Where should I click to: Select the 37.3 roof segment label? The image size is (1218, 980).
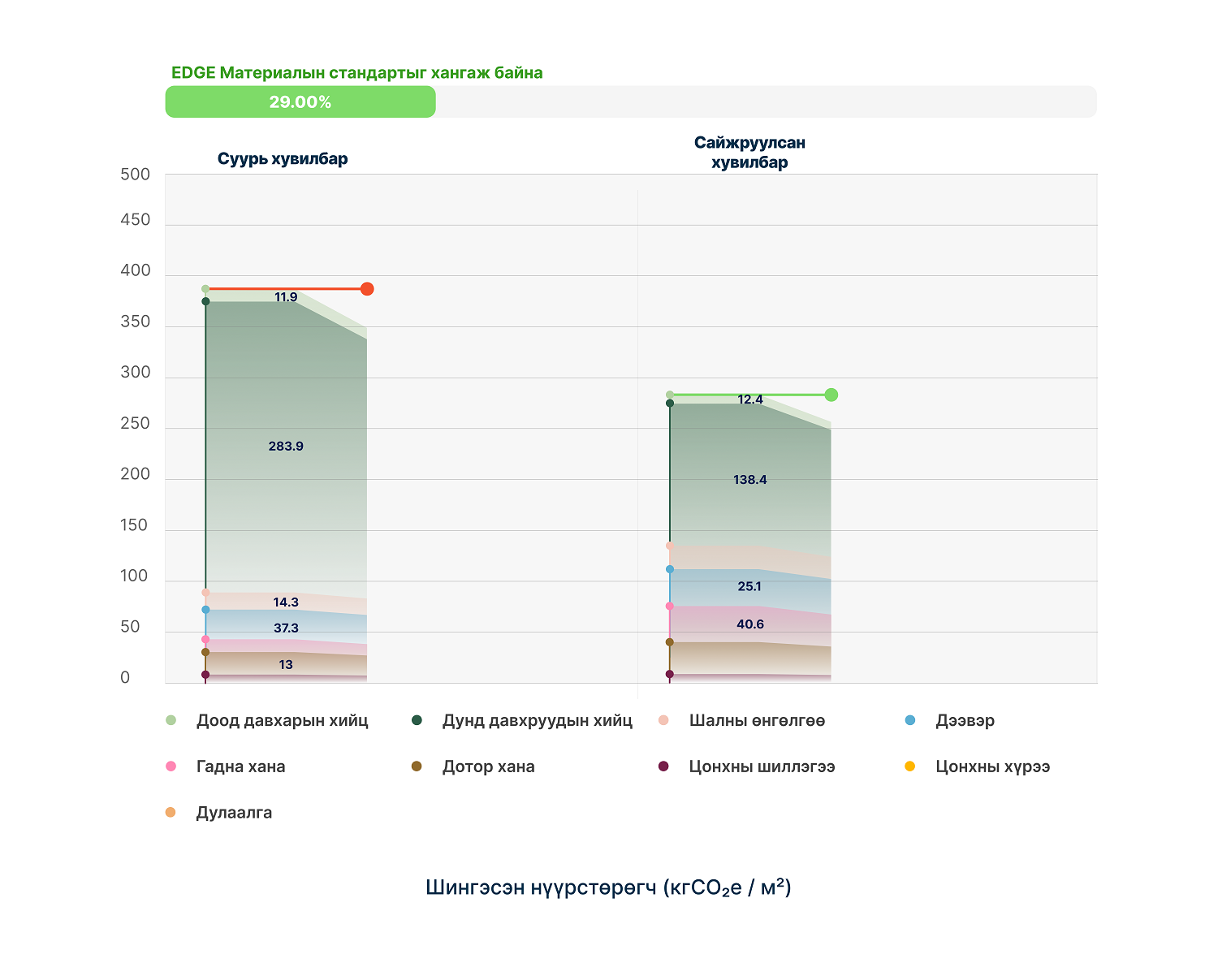[x=286, y=628]
